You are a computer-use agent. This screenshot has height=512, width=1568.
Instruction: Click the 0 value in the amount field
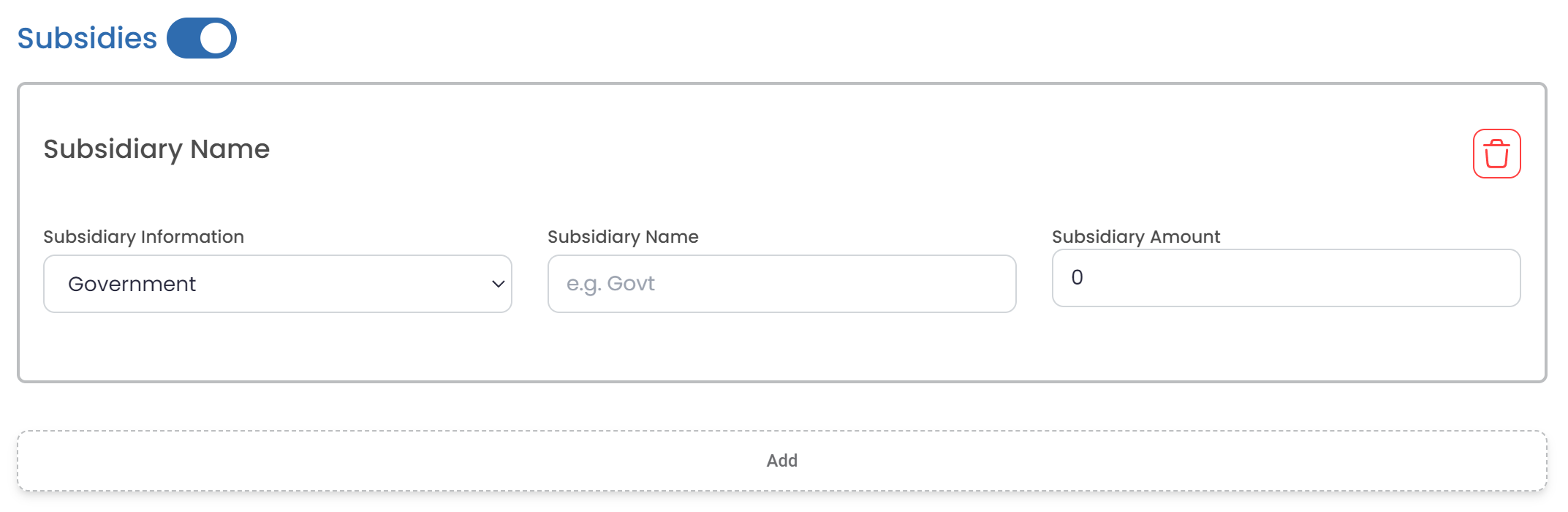[1077, 278]
